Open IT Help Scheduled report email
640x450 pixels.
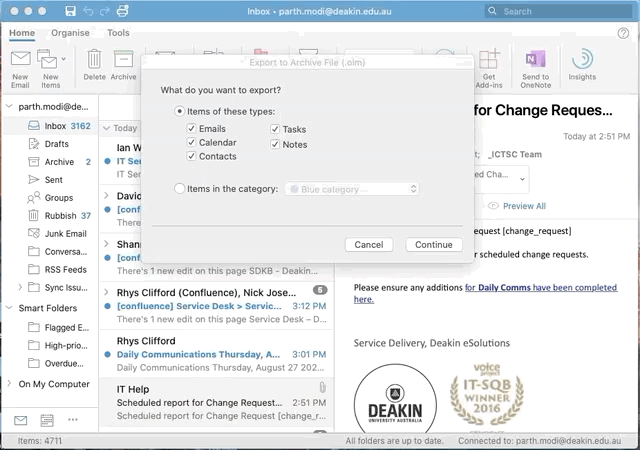click(x=217, y=402)
